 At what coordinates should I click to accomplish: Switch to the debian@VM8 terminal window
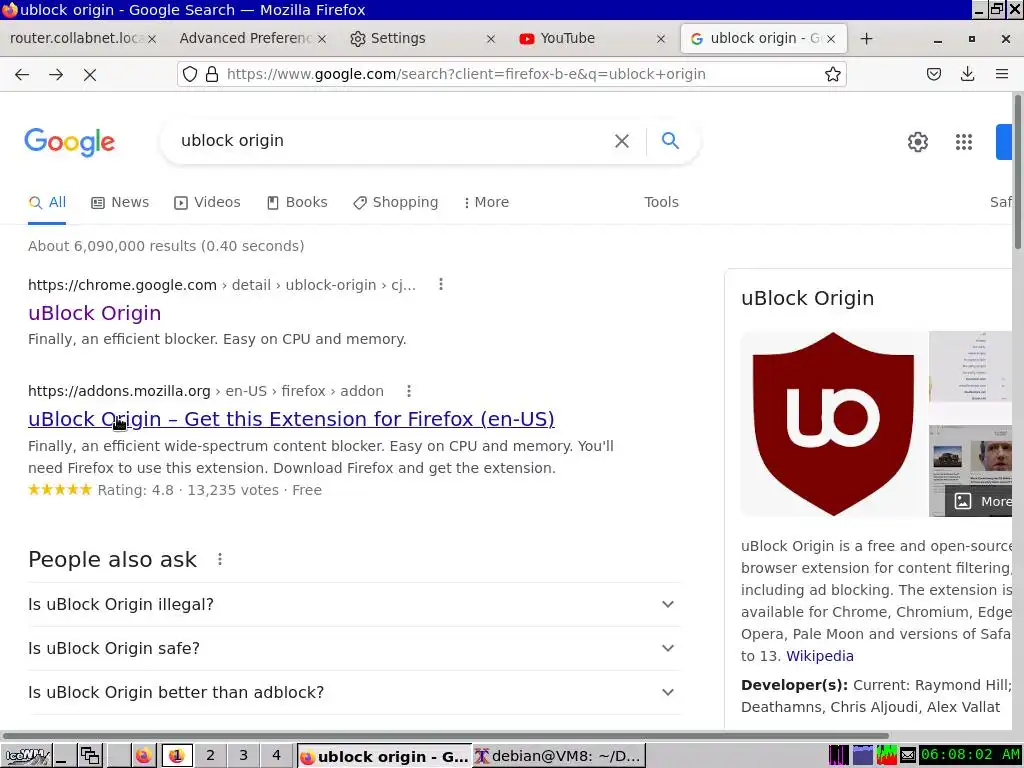tap(558, 756)
